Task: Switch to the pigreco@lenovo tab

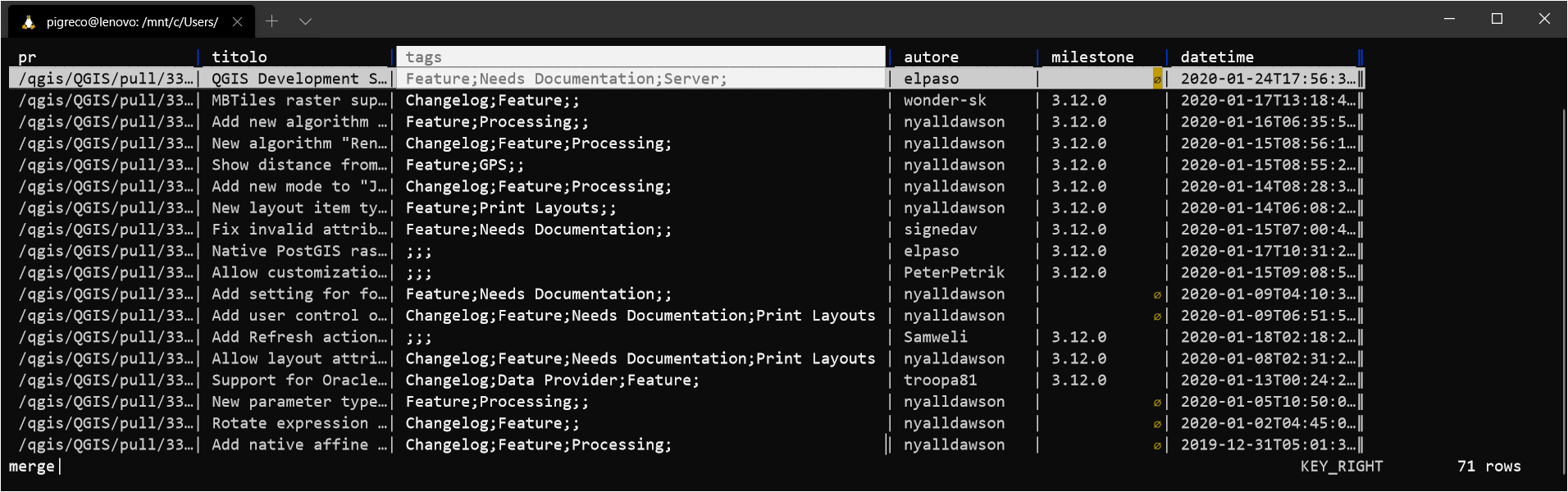Action: (x=131, y=22)
